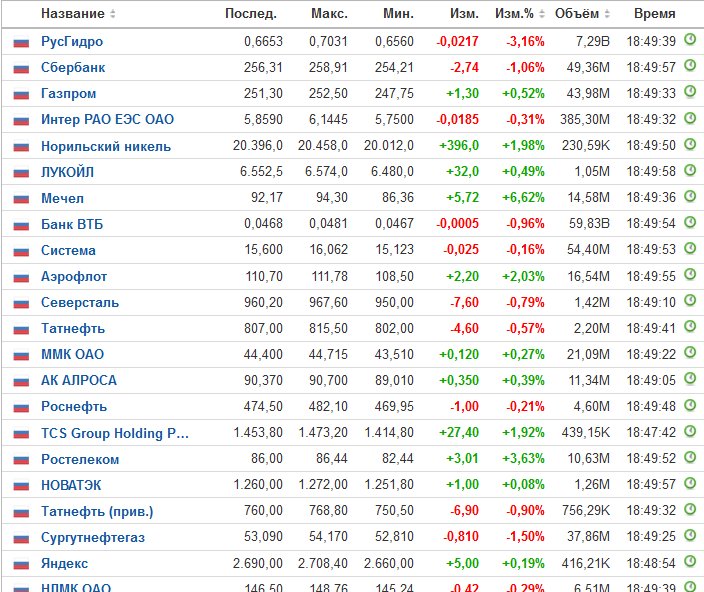Image resolution: width=704 pixels, height=592 pixels.
Task: Open the Северсталь stock link
Action: (80, 303)
